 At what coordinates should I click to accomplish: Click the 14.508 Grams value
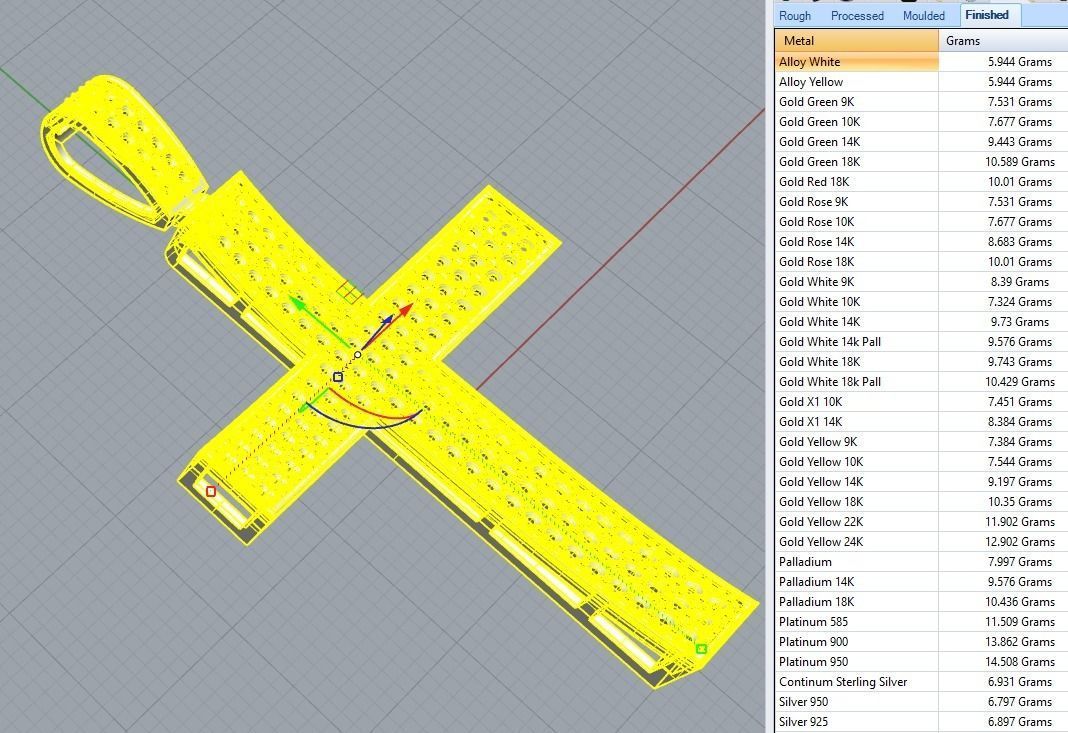click(1020, 661)
